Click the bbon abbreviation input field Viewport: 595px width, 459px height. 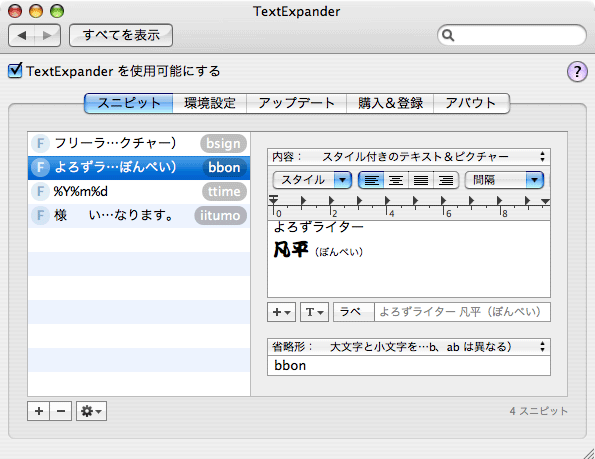(x=409, y=366)
